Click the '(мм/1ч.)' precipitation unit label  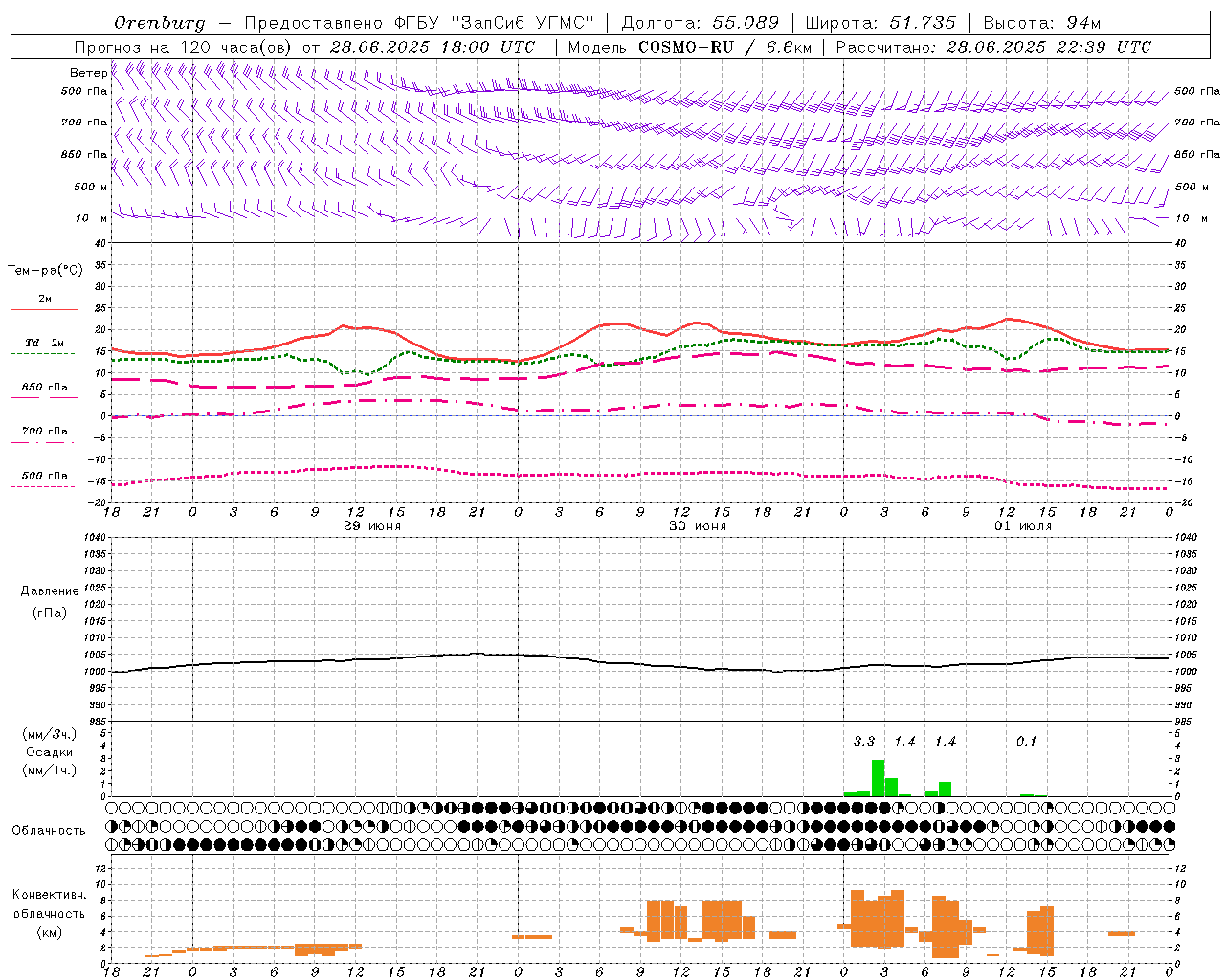50,770
